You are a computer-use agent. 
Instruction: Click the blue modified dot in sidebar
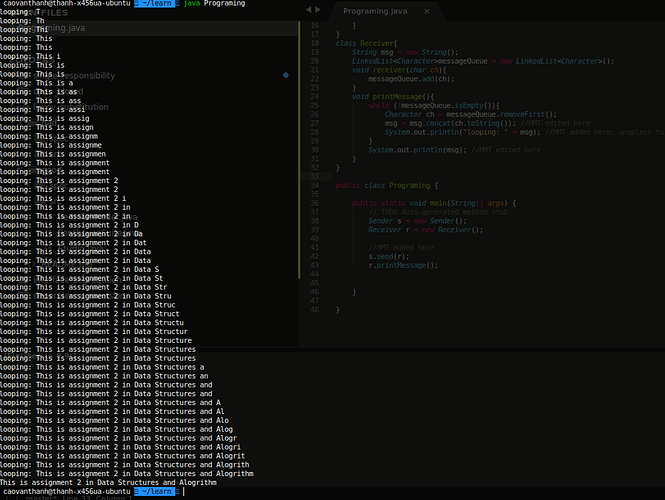point(286,75)
